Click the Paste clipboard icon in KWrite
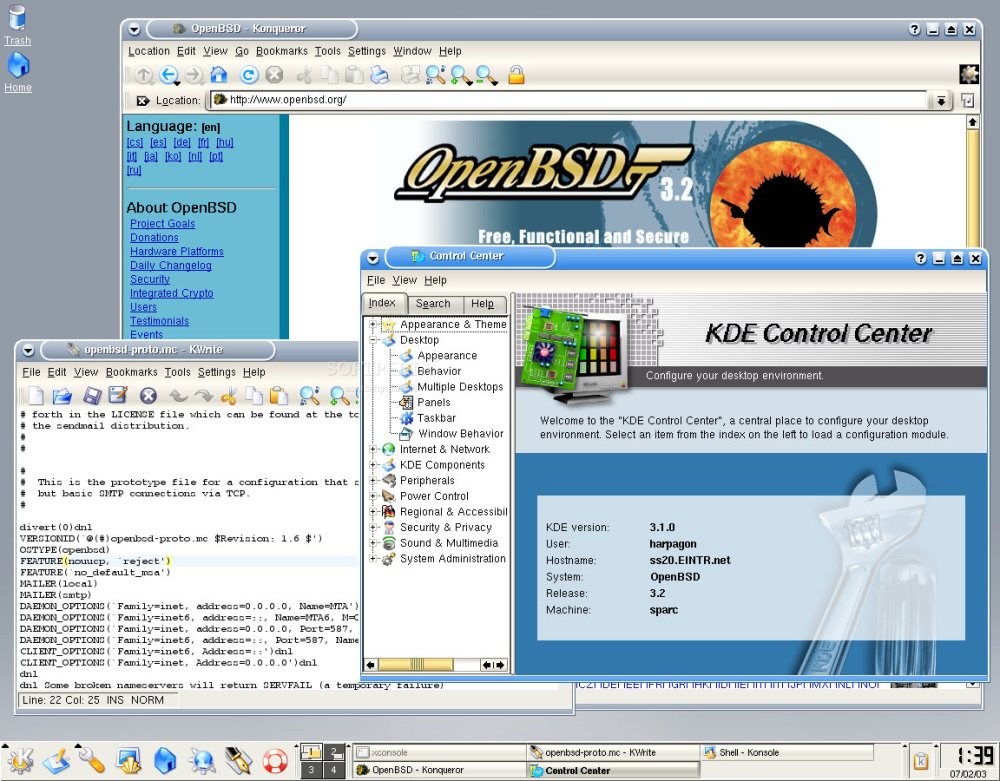 click(279, 396)
